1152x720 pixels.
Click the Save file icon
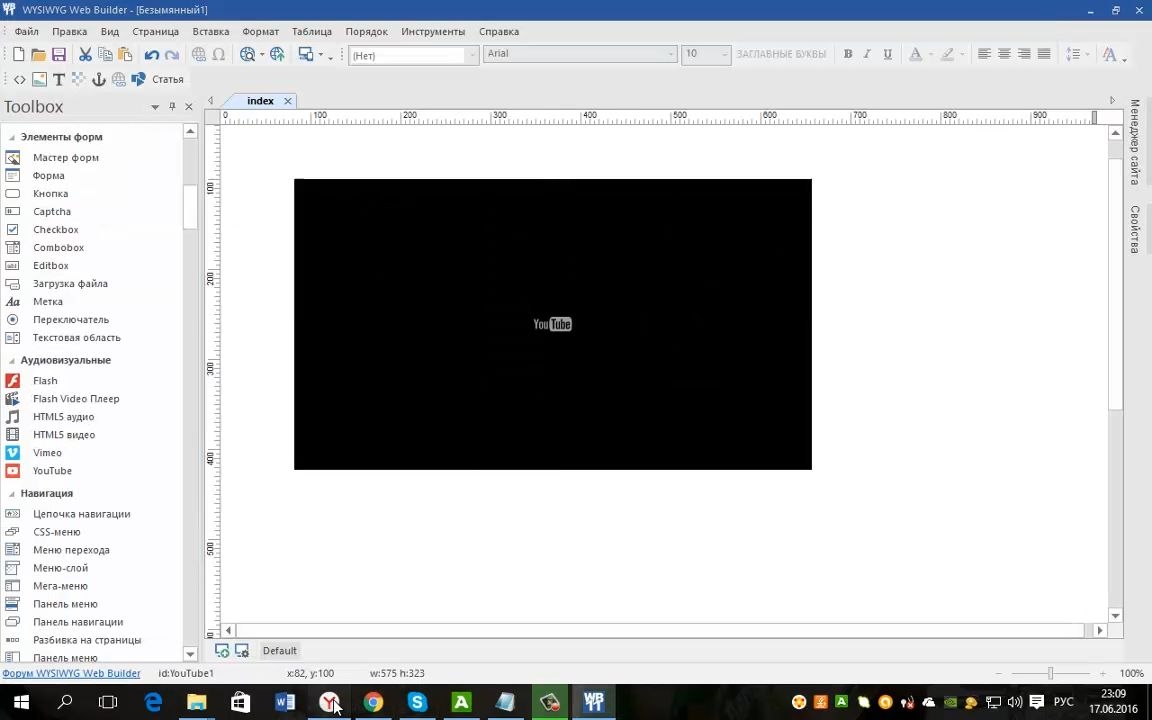(x=59, y=54)
